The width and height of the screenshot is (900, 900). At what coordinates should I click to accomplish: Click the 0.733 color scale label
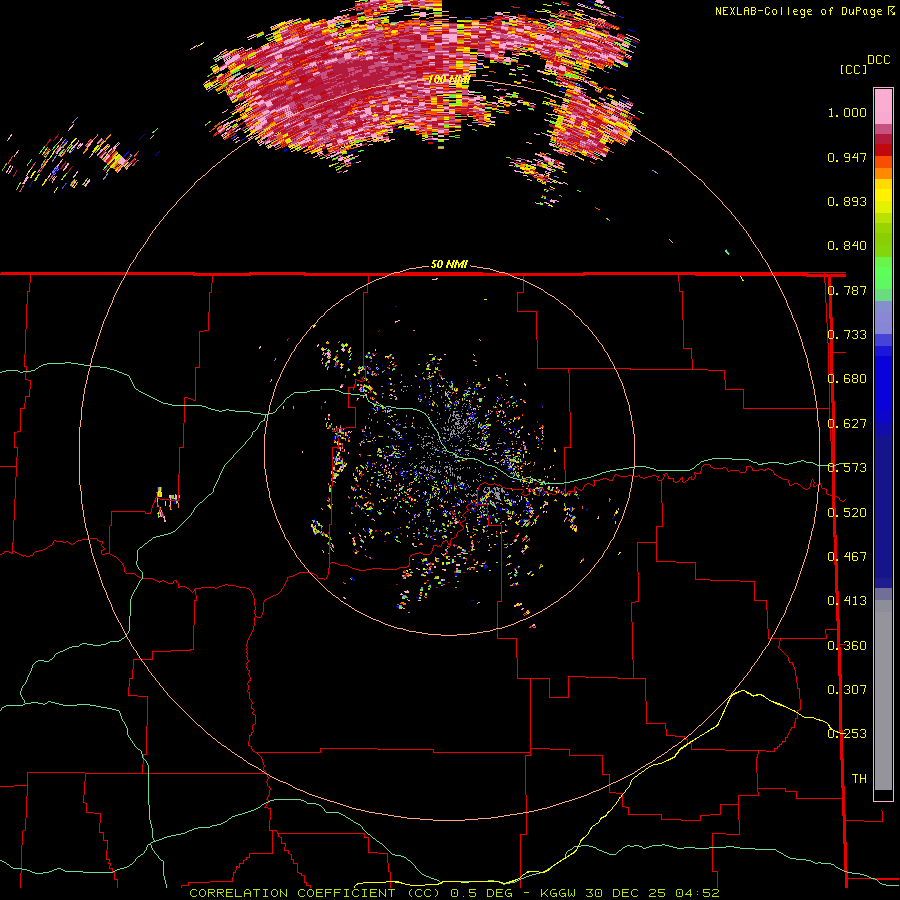point(847,335)
